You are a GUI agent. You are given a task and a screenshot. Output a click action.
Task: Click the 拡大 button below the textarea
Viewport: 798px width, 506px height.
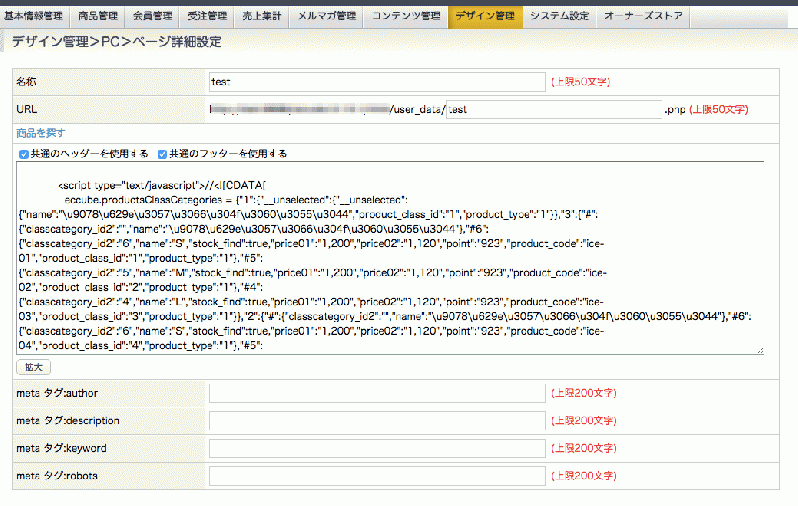point(34,367)
